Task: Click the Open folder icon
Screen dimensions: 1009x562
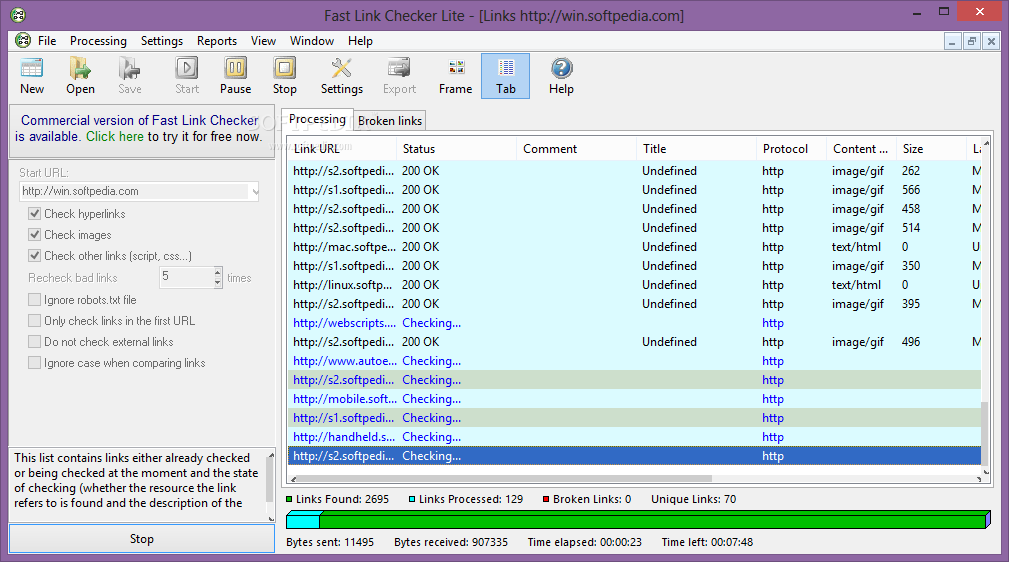Action: pos(80,68)
